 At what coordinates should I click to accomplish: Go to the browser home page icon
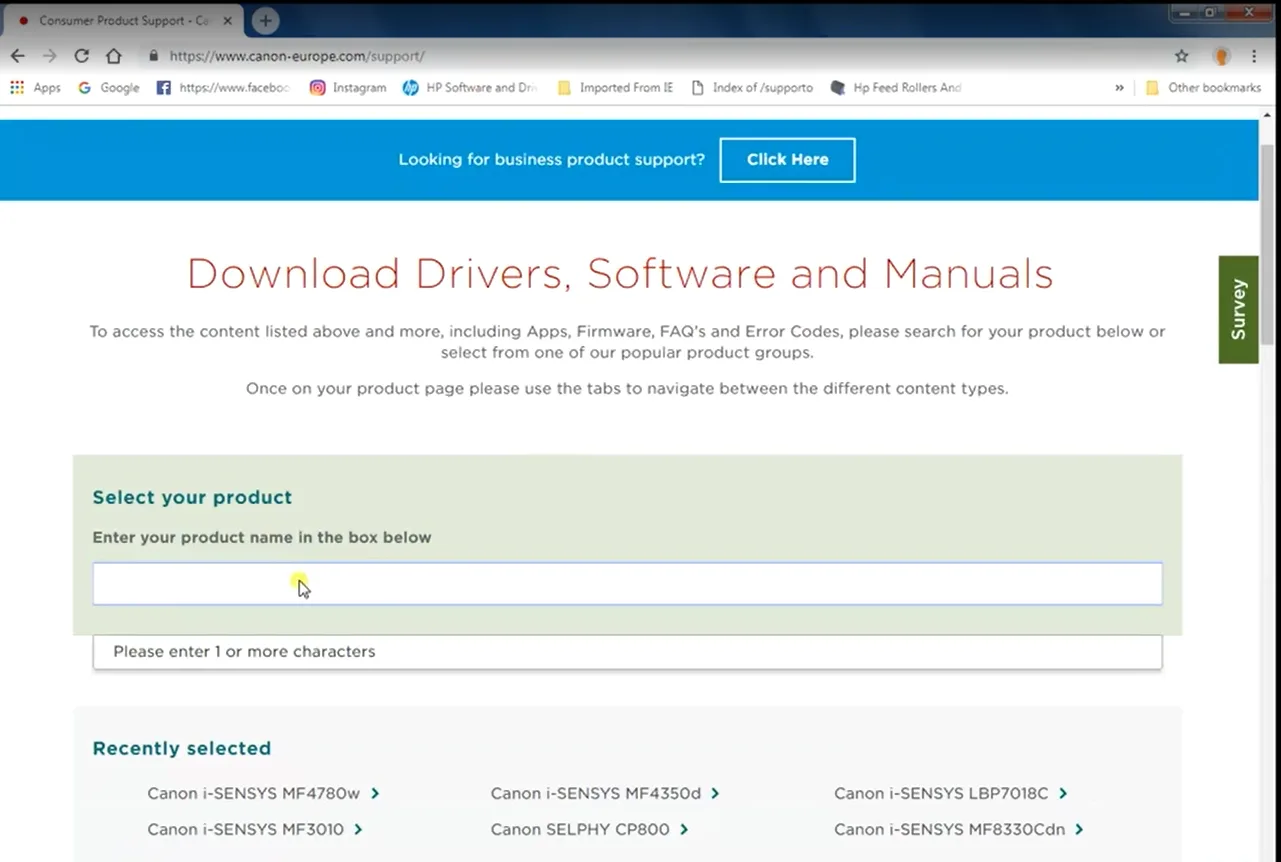point(114,56)
